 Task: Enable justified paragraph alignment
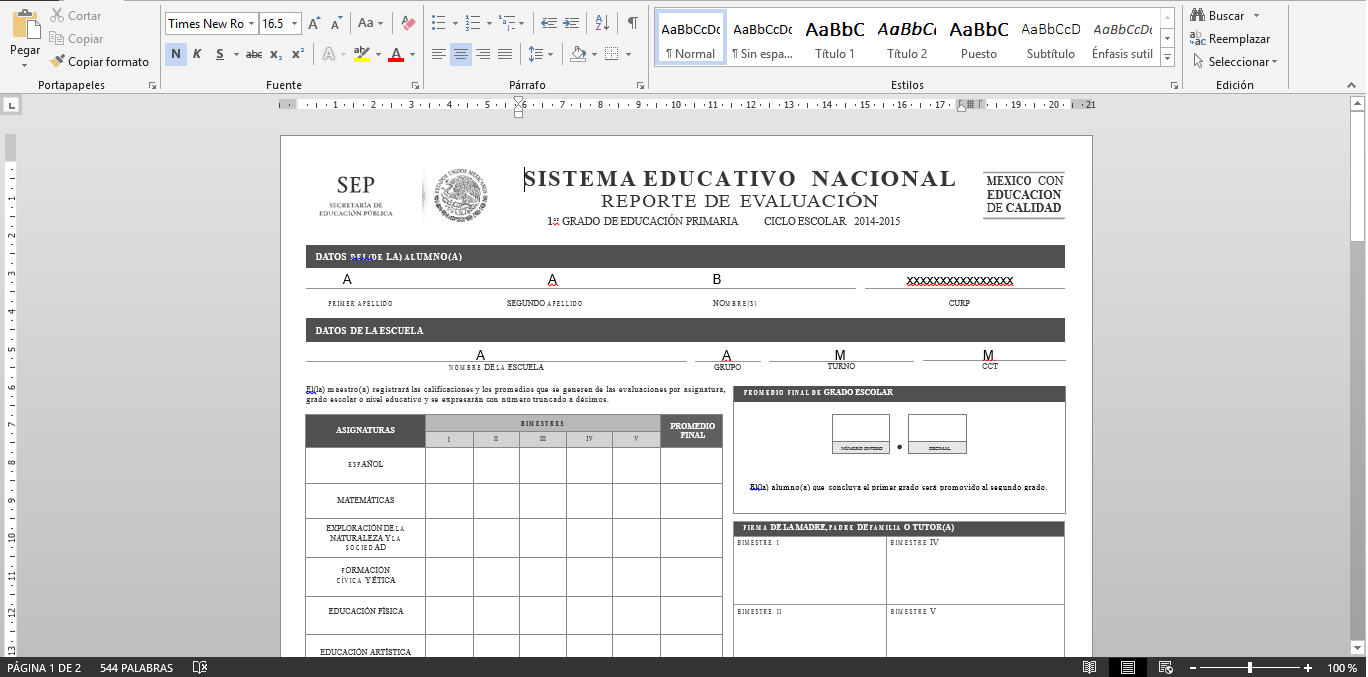tap(505, 54)
